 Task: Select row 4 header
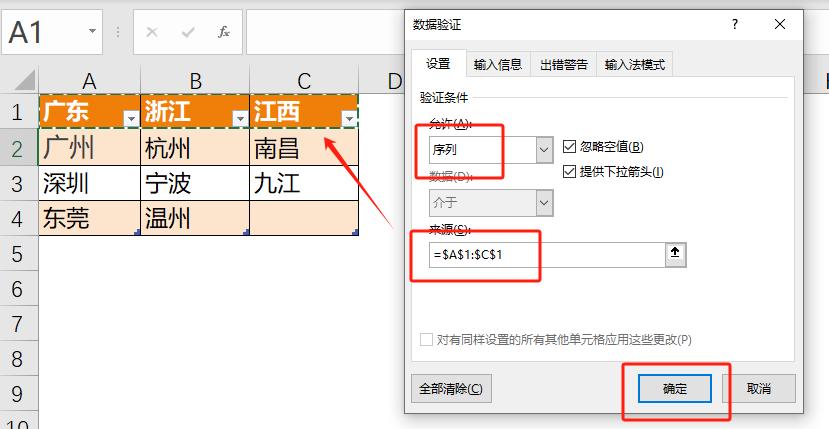click(x=19, y=218)
